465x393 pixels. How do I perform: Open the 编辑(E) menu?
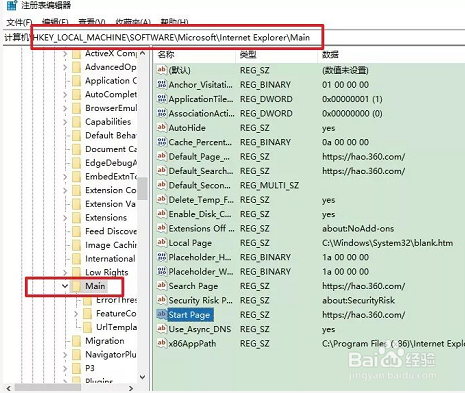tap(55, 22)
